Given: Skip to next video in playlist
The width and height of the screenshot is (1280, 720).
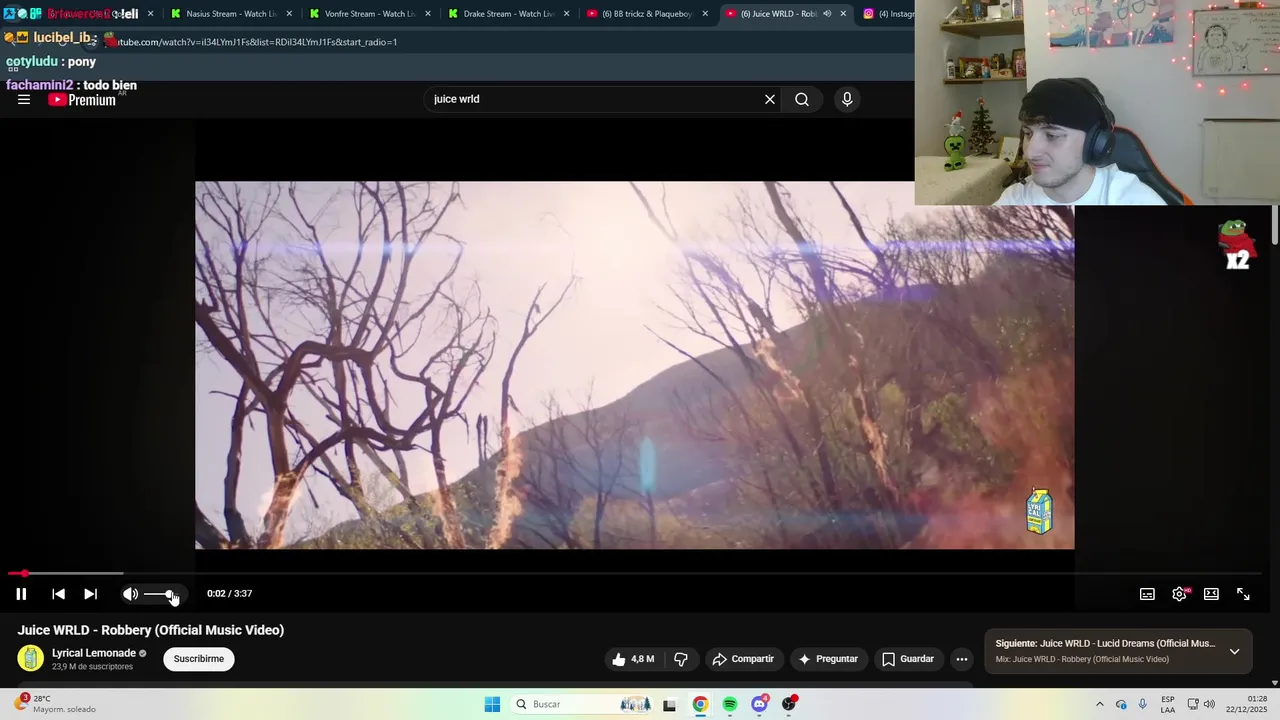Looking at the screenshot, I should (90, 594).
